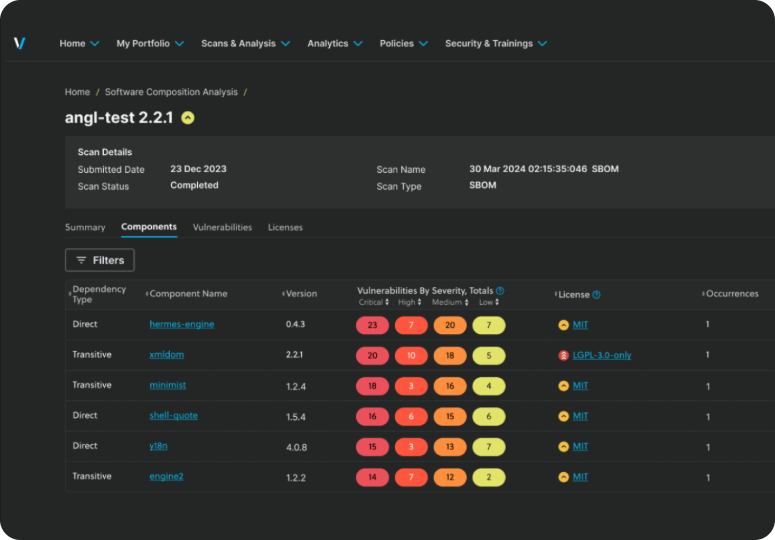Click the scan name 30 Mar 2024 value

(x=544, y=169)
